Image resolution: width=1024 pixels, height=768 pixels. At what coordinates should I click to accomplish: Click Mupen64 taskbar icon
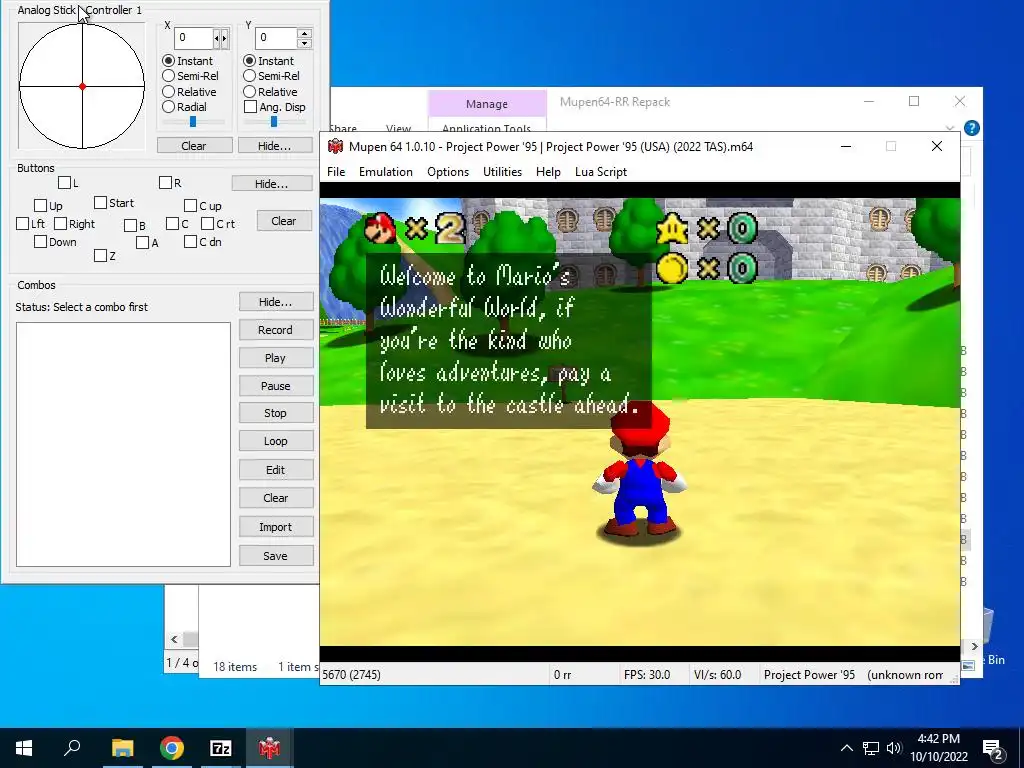pyautogui.click(x=269, y=748)
